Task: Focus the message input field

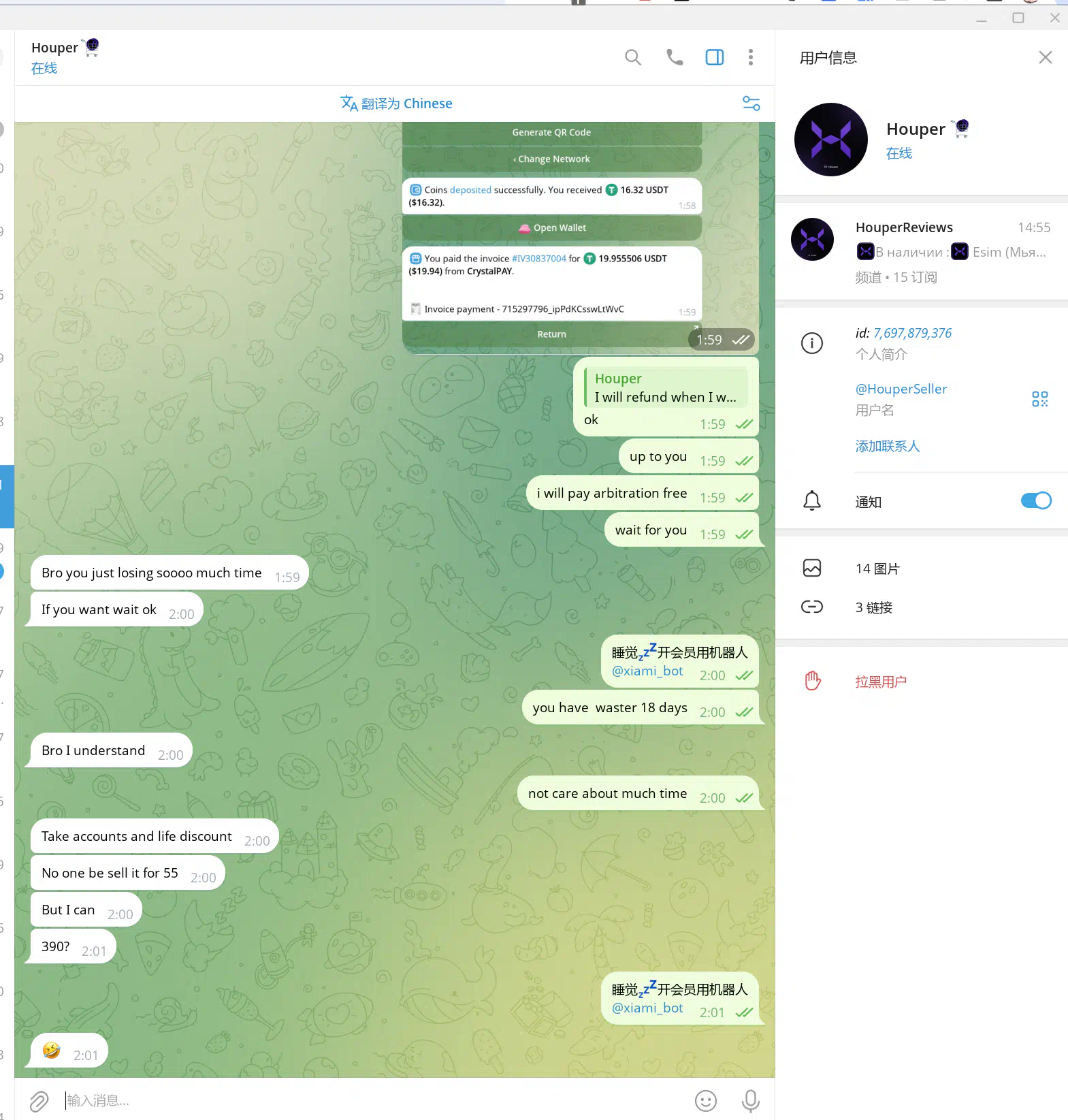Action: click(374, 1101)
